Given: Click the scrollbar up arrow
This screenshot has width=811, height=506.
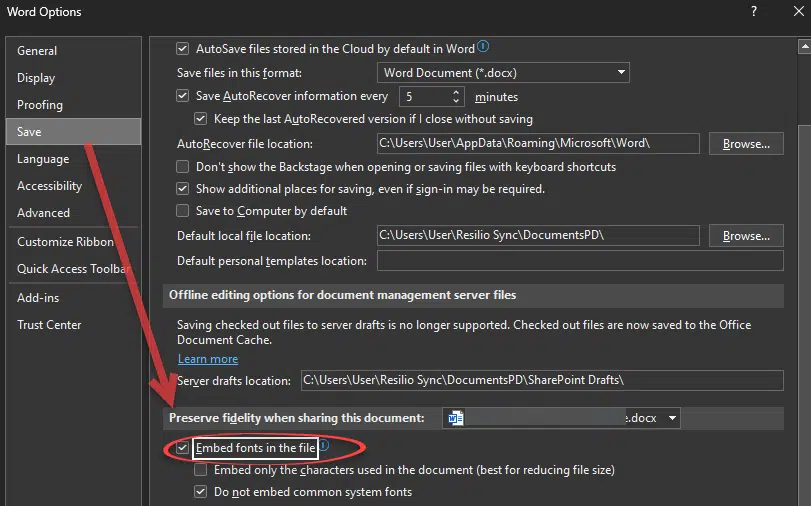Looking at the screenshot, I should pos(804,47).
